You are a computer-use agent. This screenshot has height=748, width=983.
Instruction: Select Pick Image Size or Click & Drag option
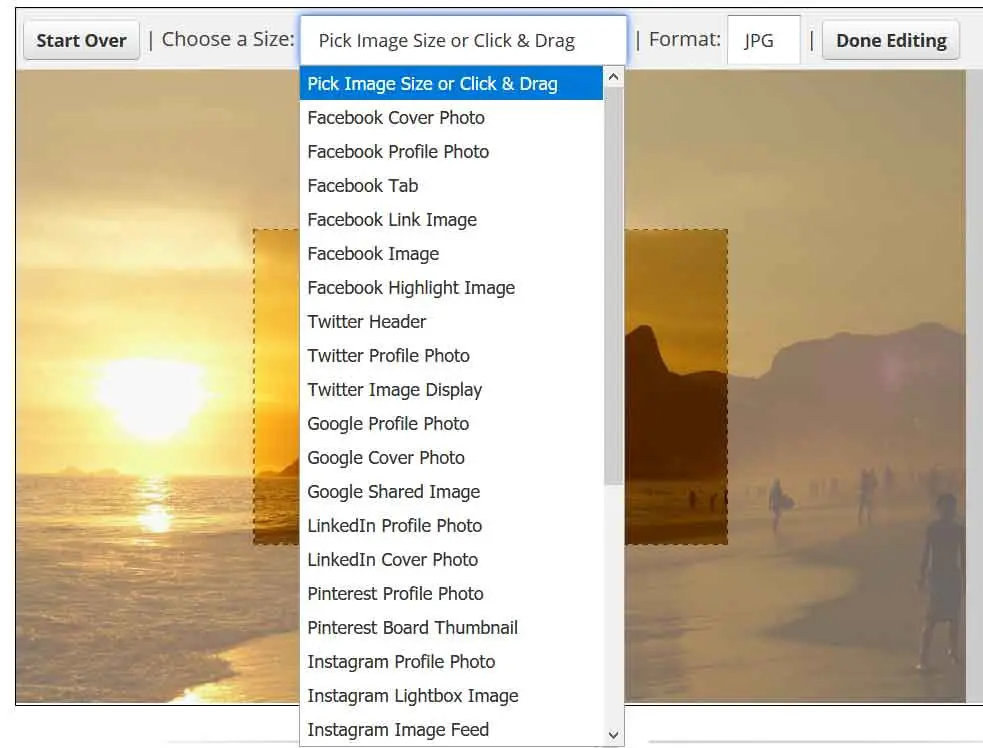tap(451, 83)
